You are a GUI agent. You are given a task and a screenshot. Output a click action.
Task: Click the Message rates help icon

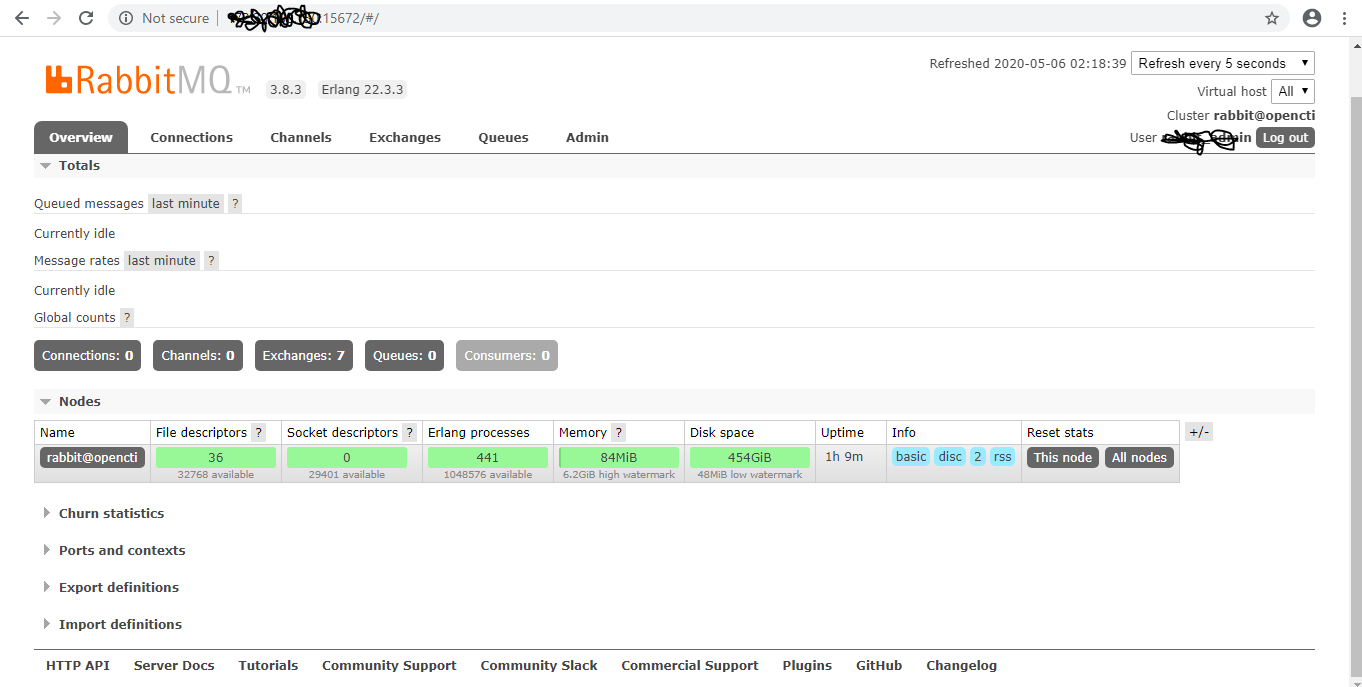pos(211,260)
